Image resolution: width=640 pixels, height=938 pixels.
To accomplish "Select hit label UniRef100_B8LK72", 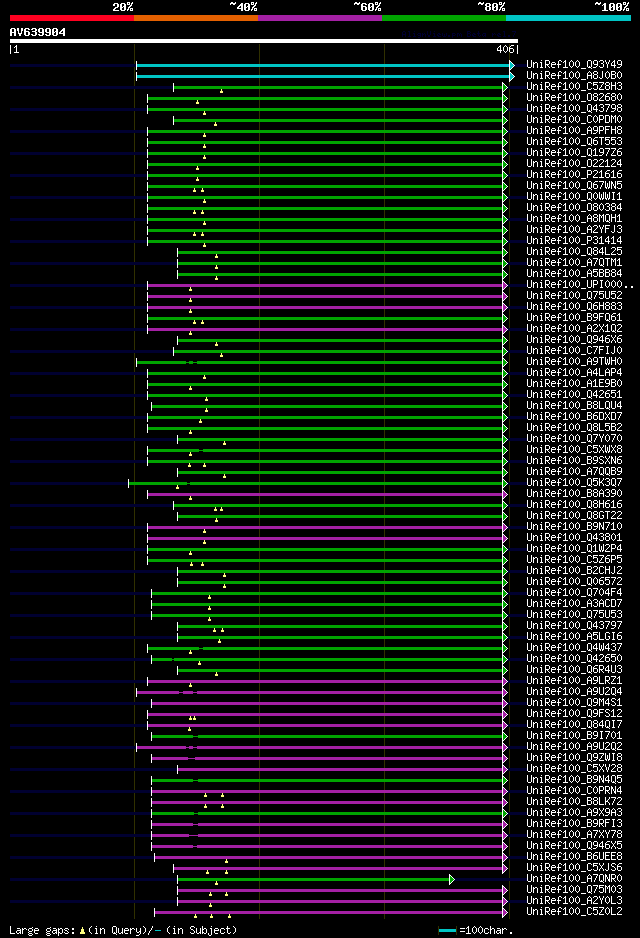I will pyautogui.click(x=574, y=801).
